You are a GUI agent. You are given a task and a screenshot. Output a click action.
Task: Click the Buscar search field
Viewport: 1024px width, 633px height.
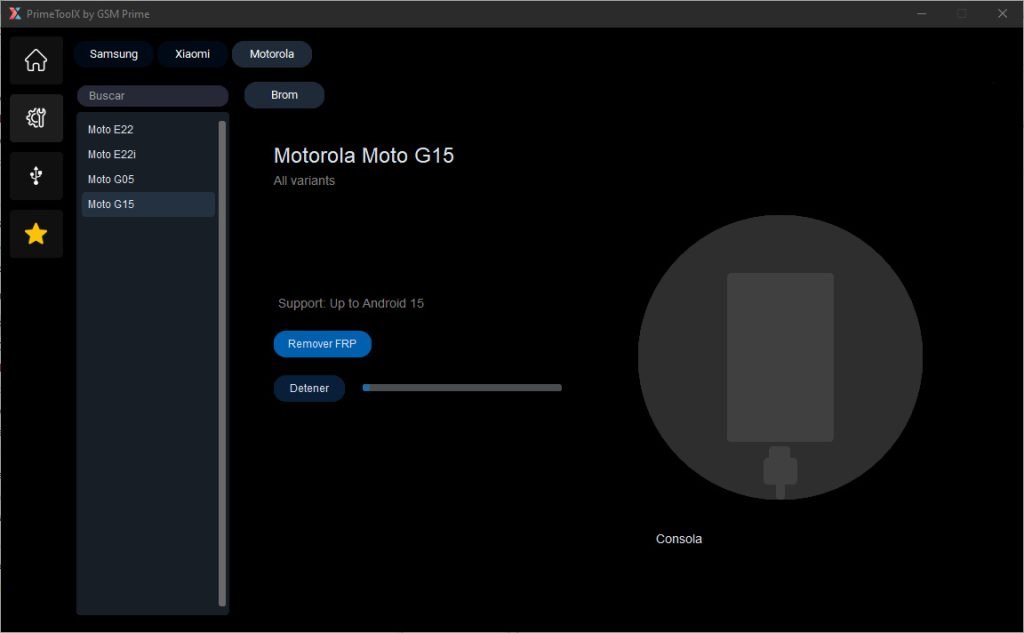tap(153, 96)
